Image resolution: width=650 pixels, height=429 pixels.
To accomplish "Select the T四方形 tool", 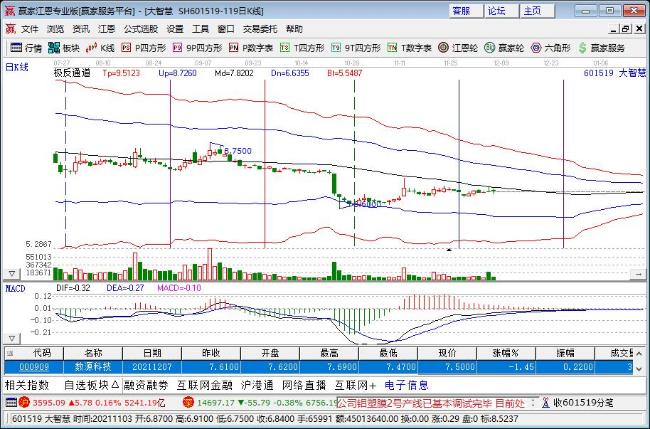I will [x=302, y=48].
